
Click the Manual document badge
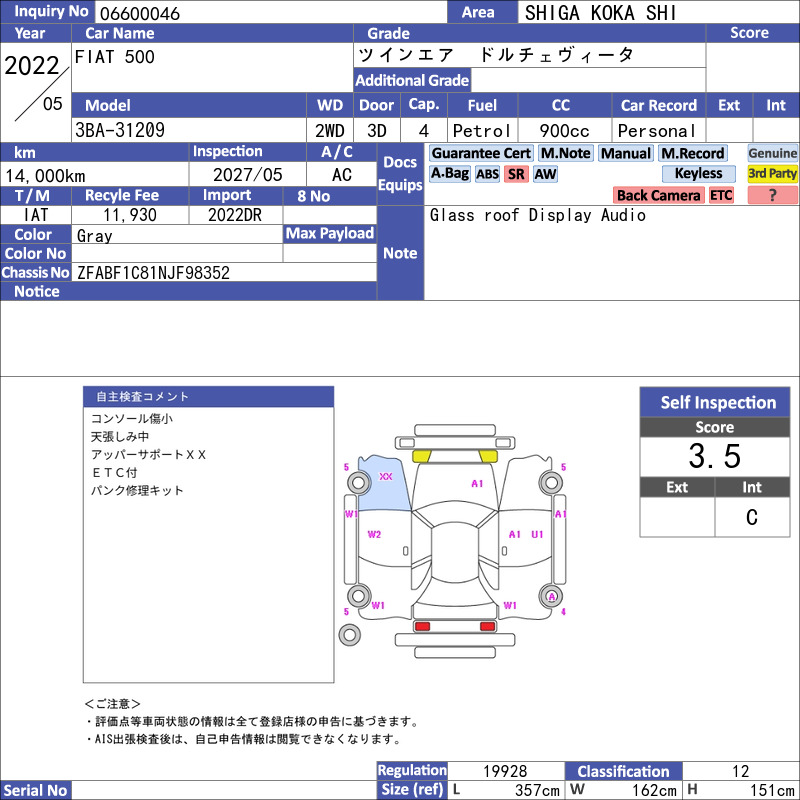pos(626,153)
